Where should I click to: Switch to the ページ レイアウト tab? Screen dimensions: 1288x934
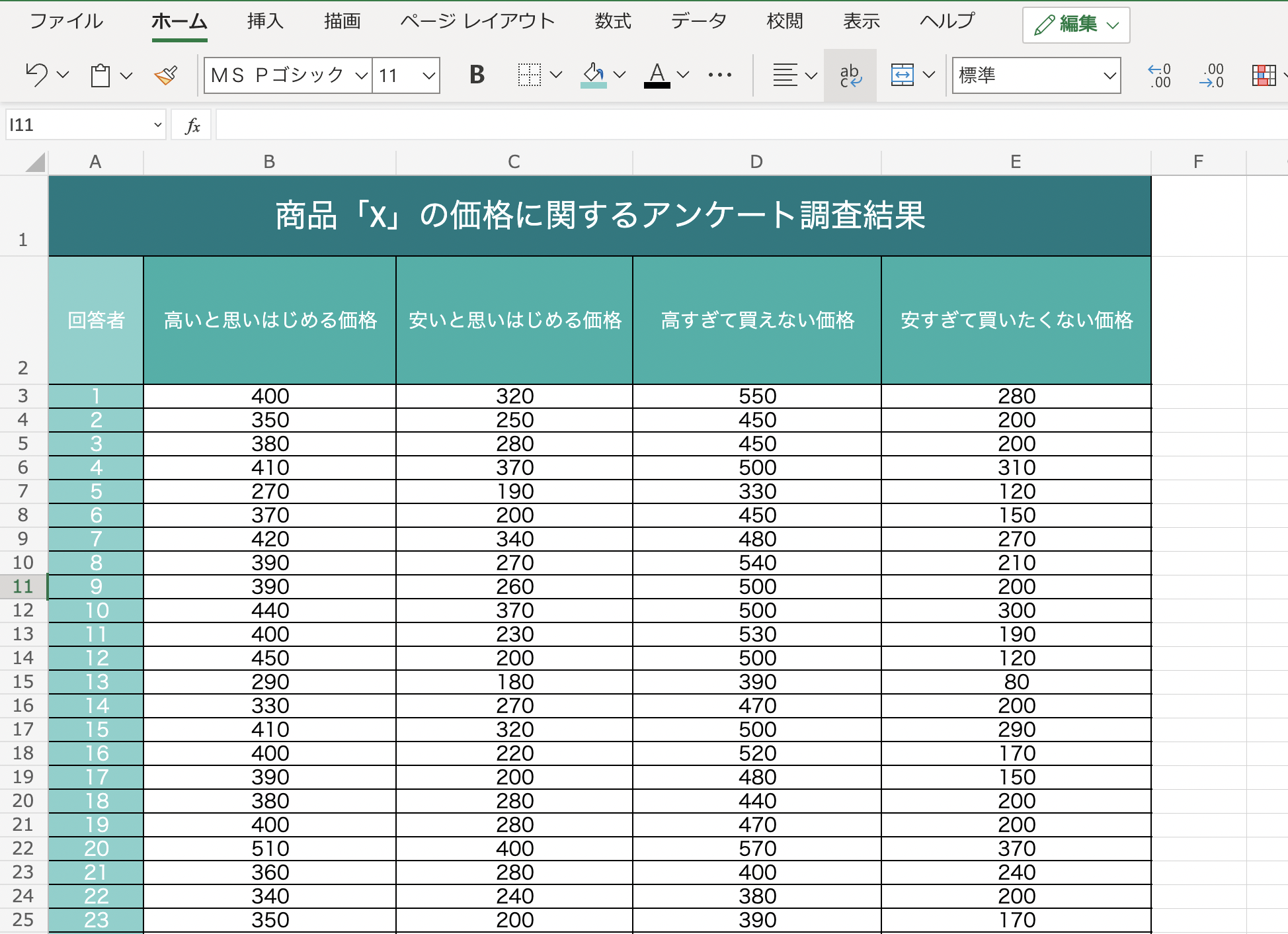click(477, 21)
